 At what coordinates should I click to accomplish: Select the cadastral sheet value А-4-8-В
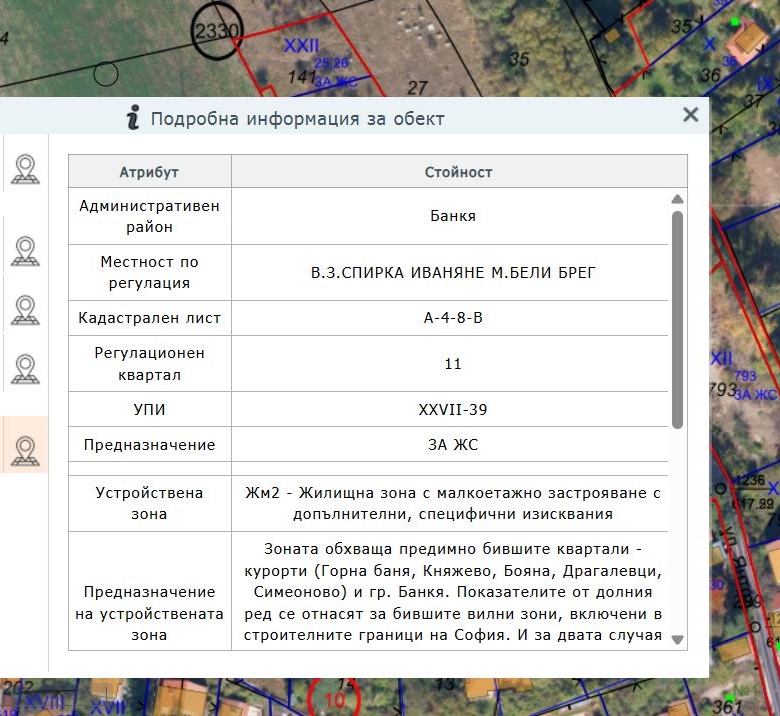click(x=453, y=317)
